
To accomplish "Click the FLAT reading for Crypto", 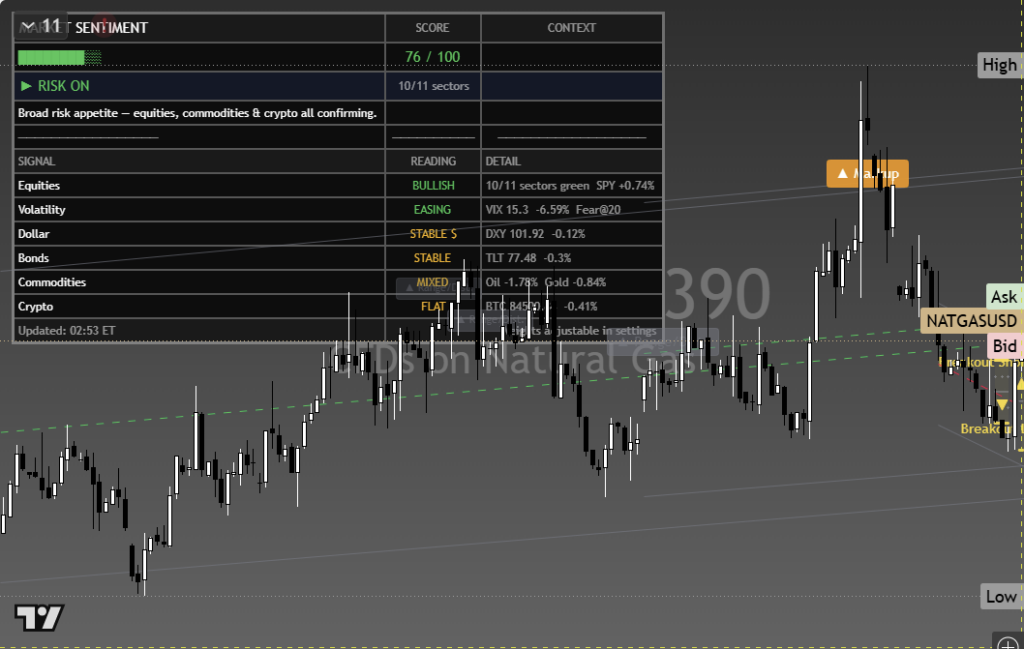I will 433,306.
